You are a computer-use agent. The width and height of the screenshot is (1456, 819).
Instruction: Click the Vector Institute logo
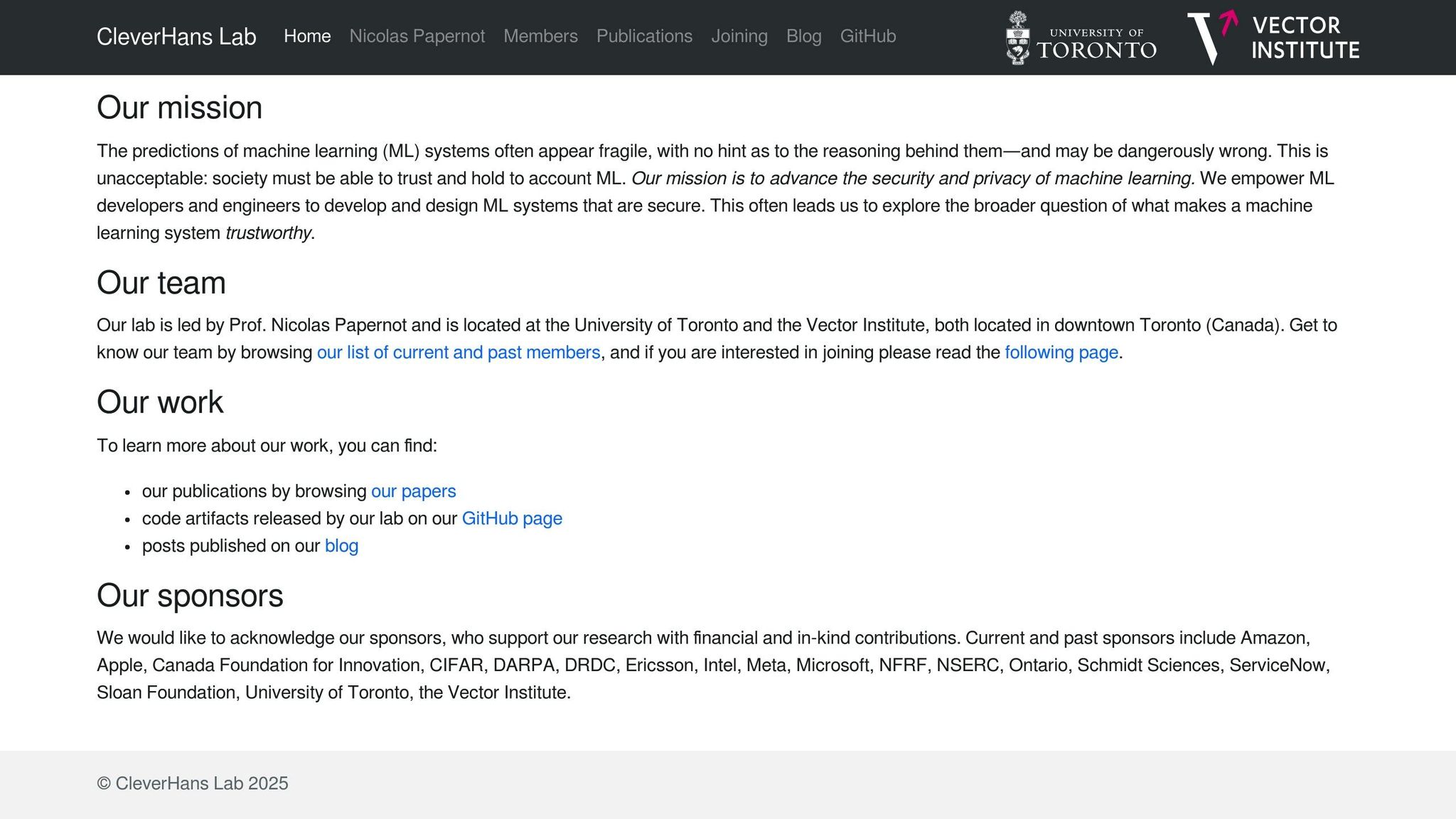1273,38
